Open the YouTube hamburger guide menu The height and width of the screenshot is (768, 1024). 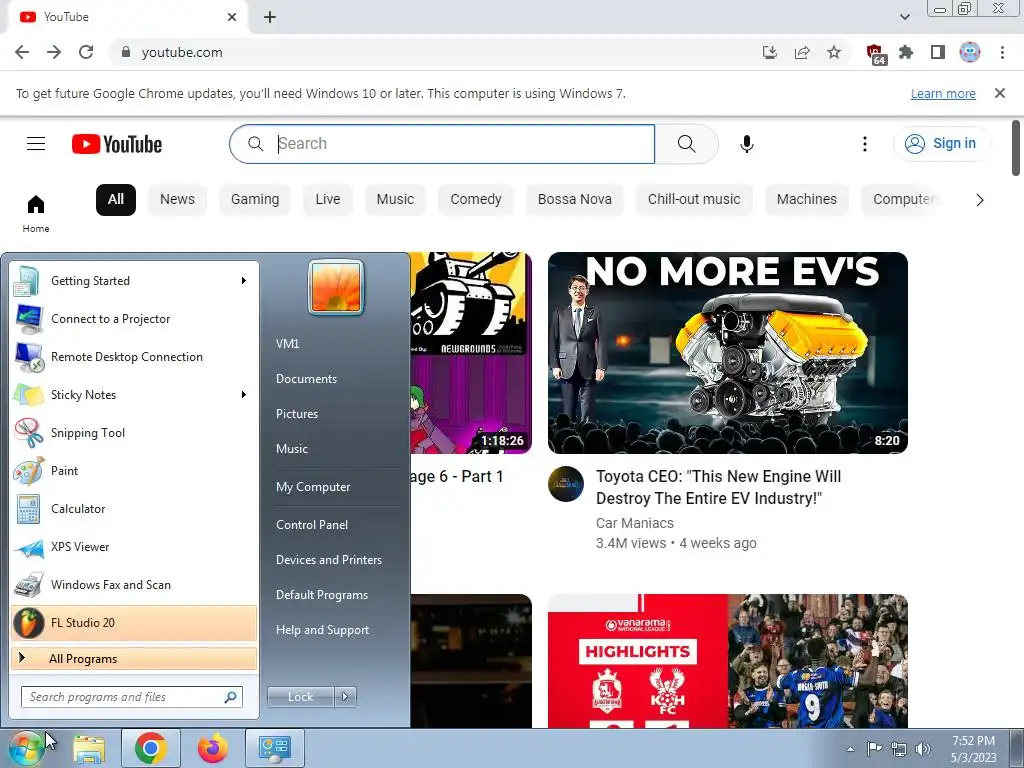tap(36, 144)
